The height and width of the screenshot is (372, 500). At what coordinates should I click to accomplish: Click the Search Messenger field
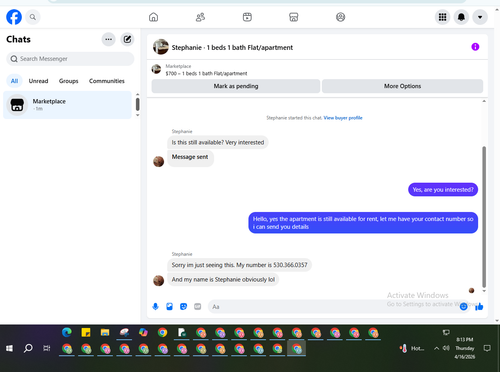pyautogui.click(x=70, y=59)
